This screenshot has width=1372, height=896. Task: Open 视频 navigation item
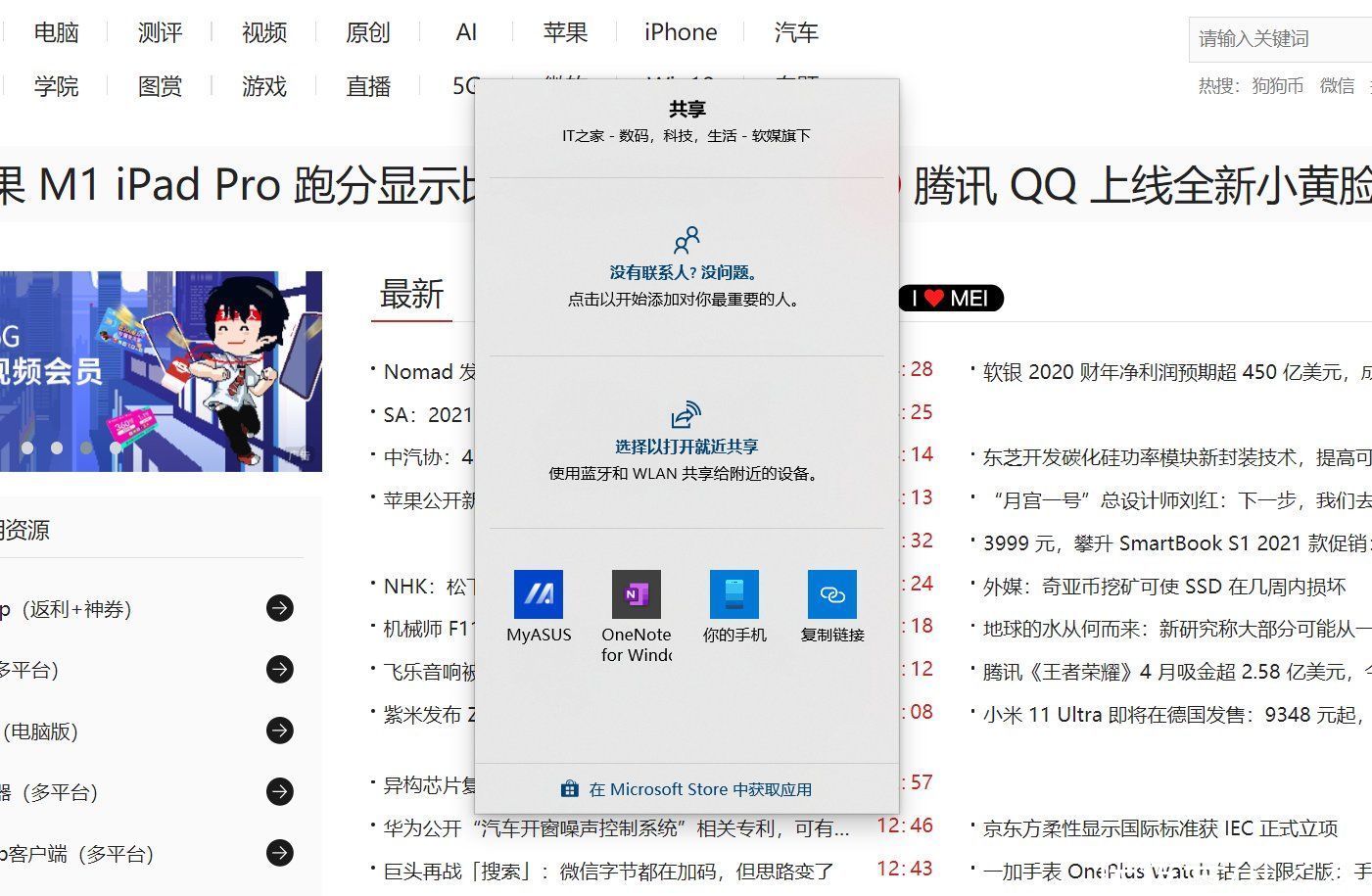pyautogui.click(x=264, y=32)
